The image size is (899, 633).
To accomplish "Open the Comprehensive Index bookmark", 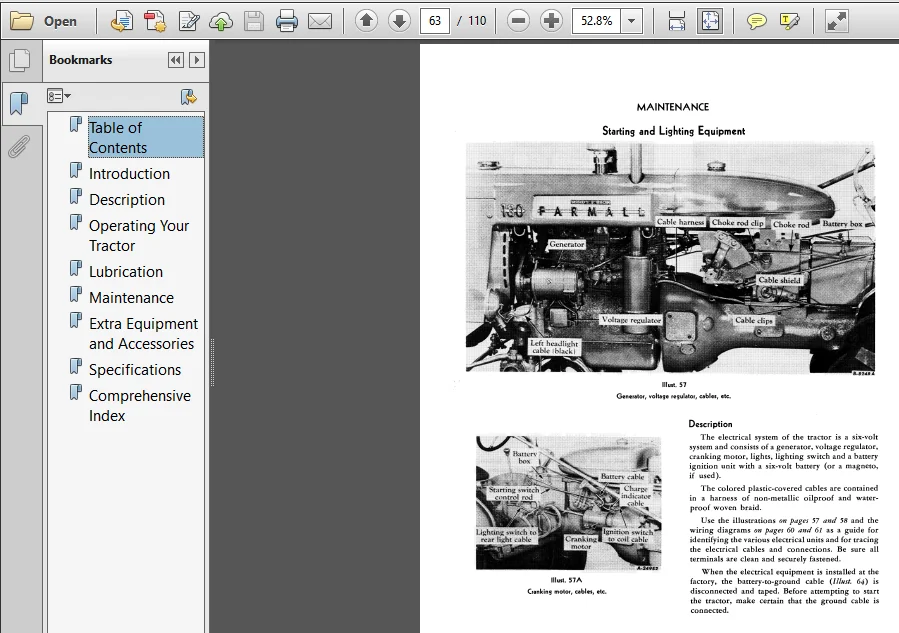I will 140,405.
